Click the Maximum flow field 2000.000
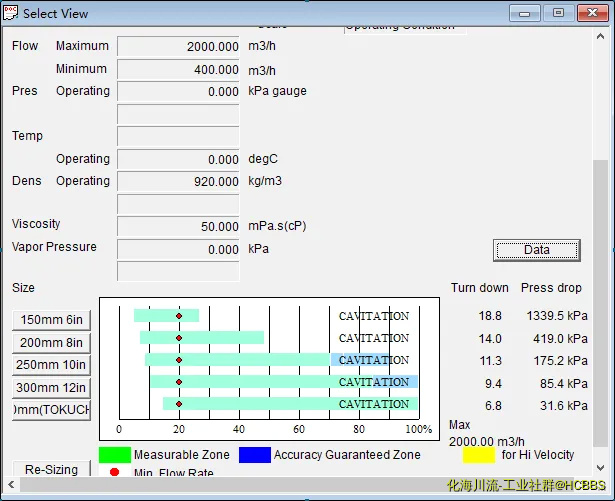This screenshot has height=501, width=615. [x=178, y=46]
